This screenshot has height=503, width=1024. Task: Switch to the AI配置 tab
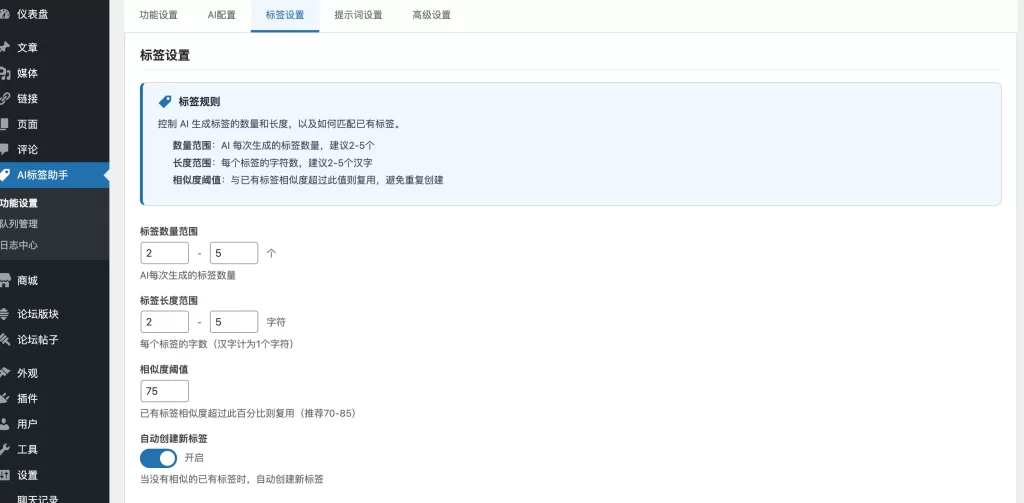[221, 15]
